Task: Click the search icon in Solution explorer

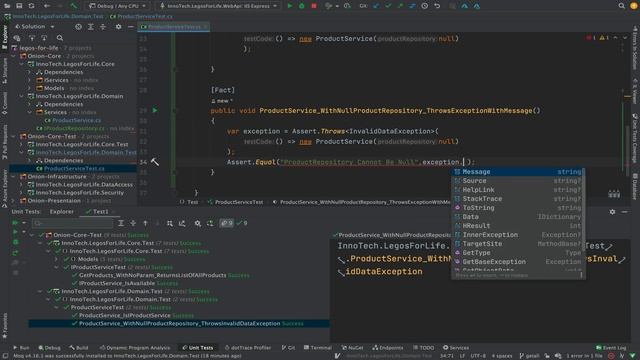Action: 60,38
